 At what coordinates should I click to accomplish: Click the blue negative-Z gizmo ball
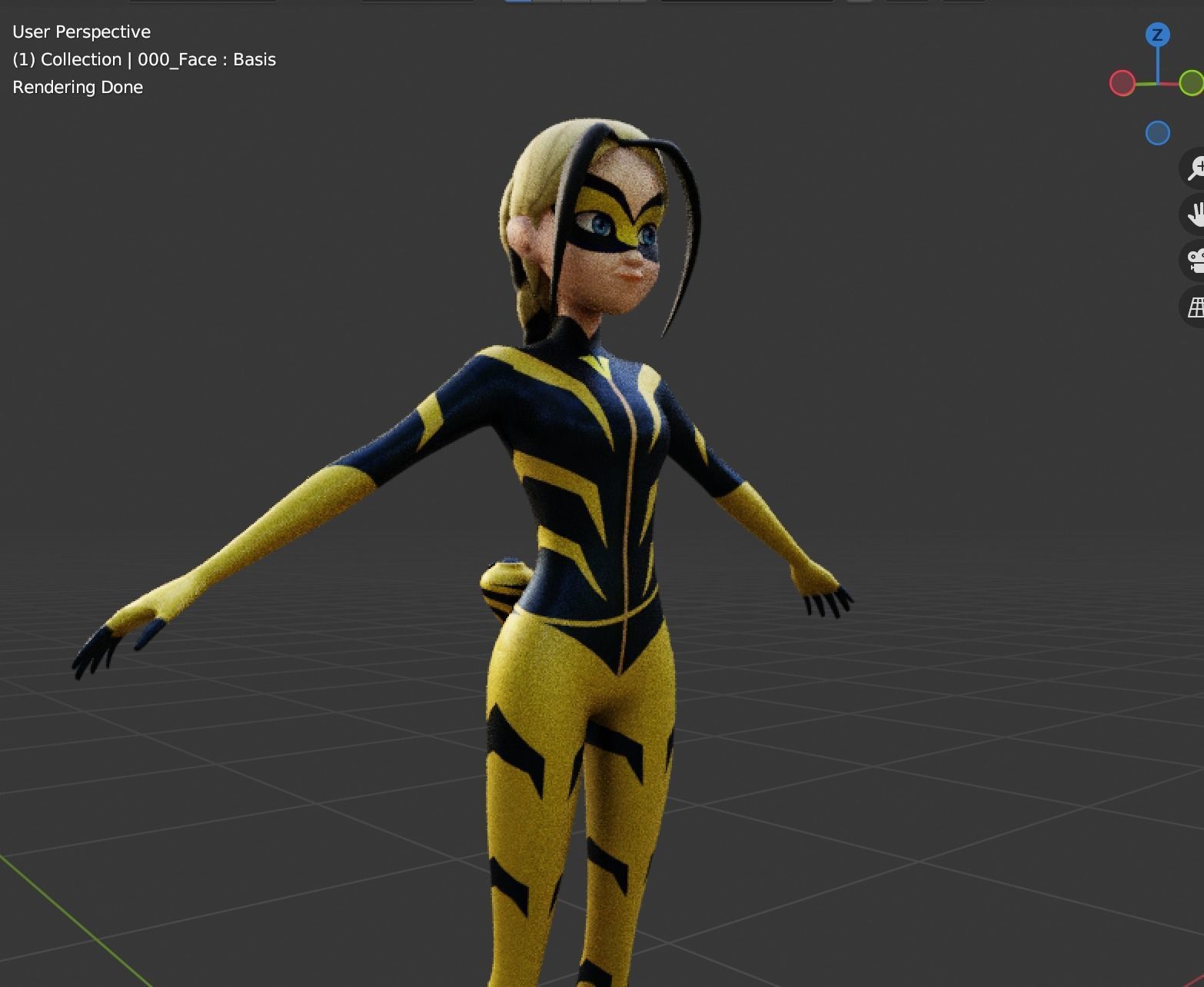[1157, 132]
